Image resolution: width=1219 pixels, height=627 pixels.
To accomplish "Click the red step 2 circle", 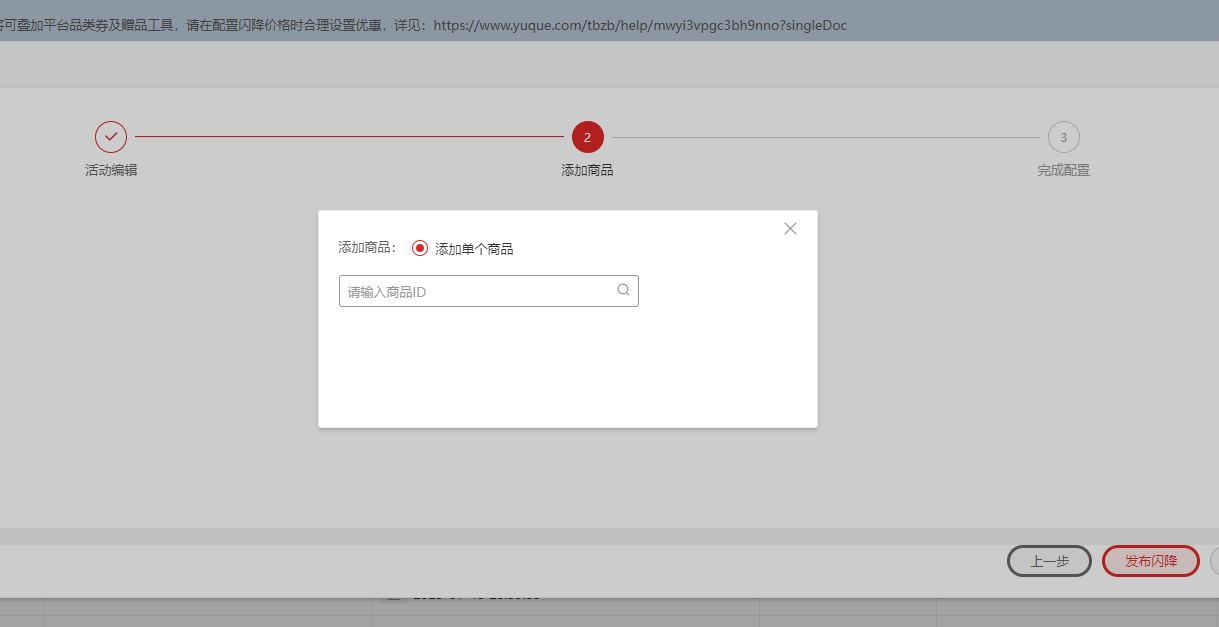I will pos(587,137).
